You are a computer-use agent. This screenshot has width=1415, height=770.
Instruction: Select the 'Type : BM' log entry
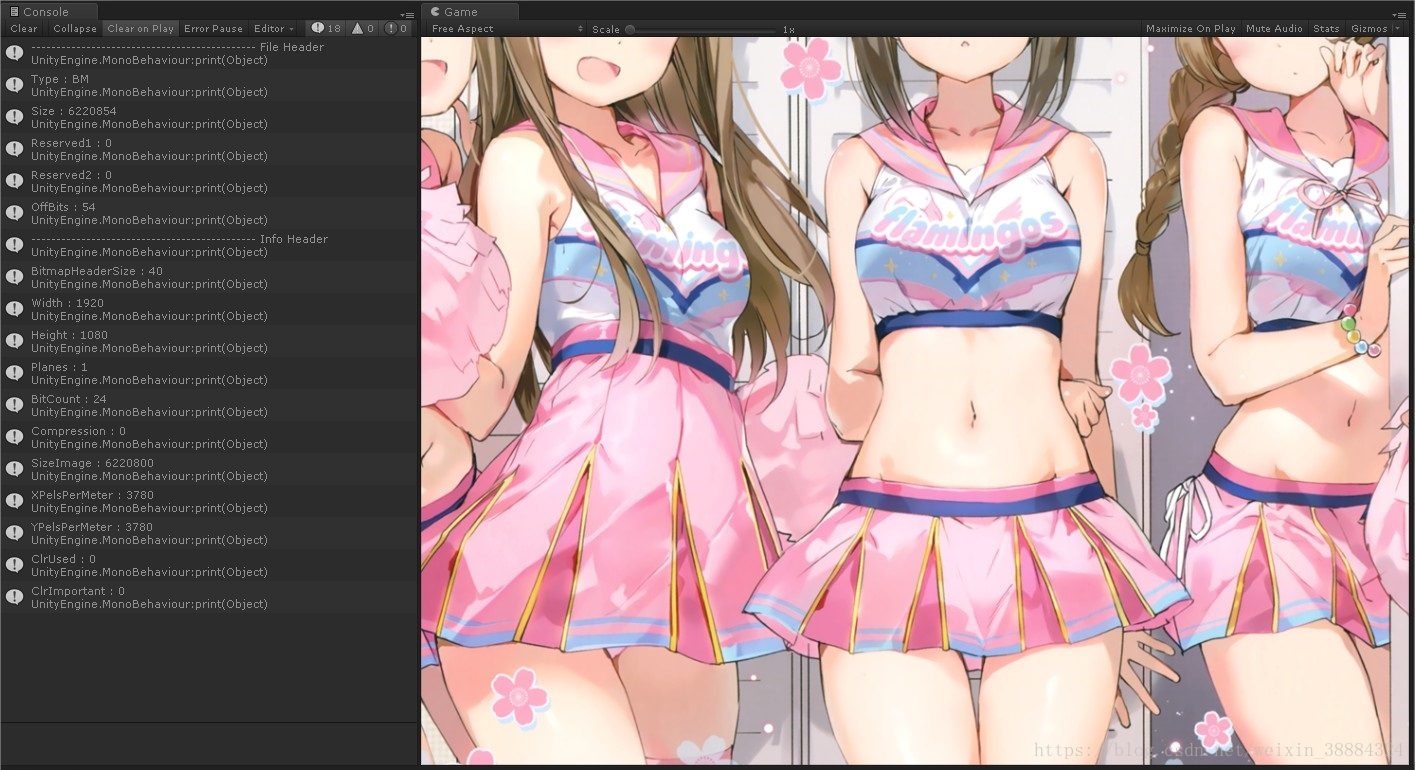coord(208,85)
